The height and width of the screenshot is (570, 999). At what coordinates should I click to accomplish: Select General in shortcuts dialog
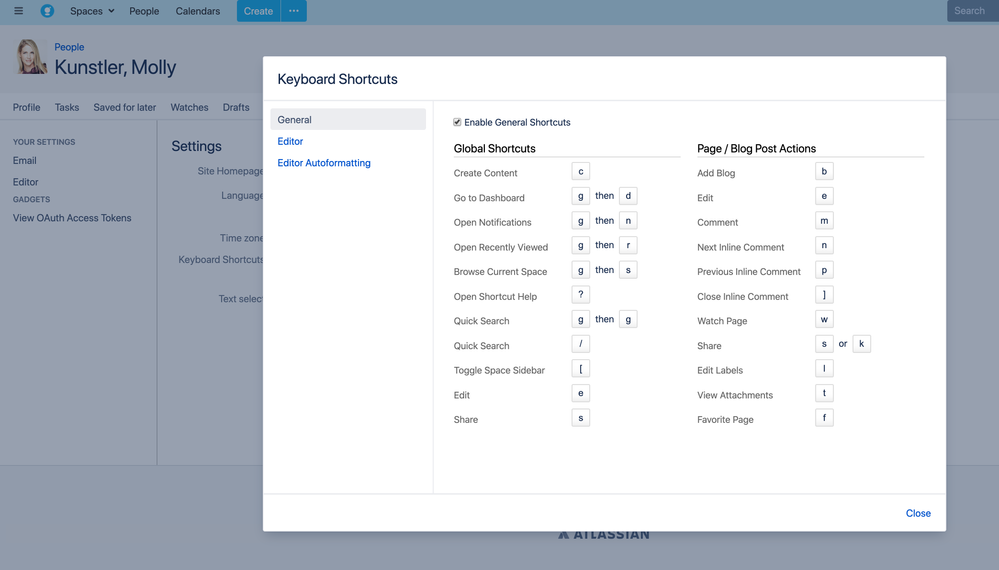(348, 119)
